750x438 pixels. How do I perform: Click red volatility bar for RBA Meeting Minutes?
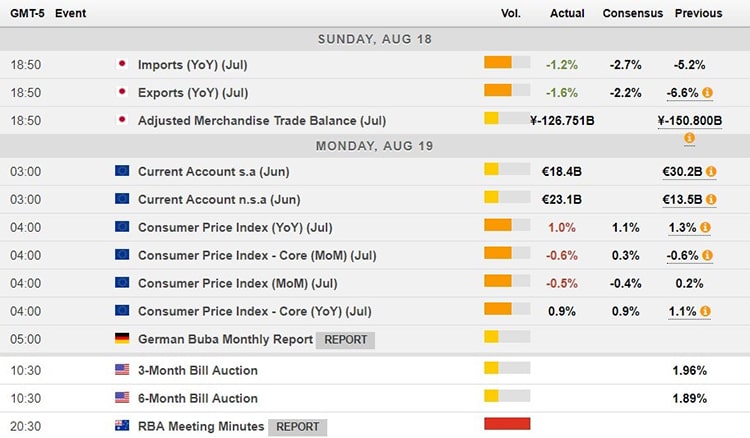click(x=507, y=424)
